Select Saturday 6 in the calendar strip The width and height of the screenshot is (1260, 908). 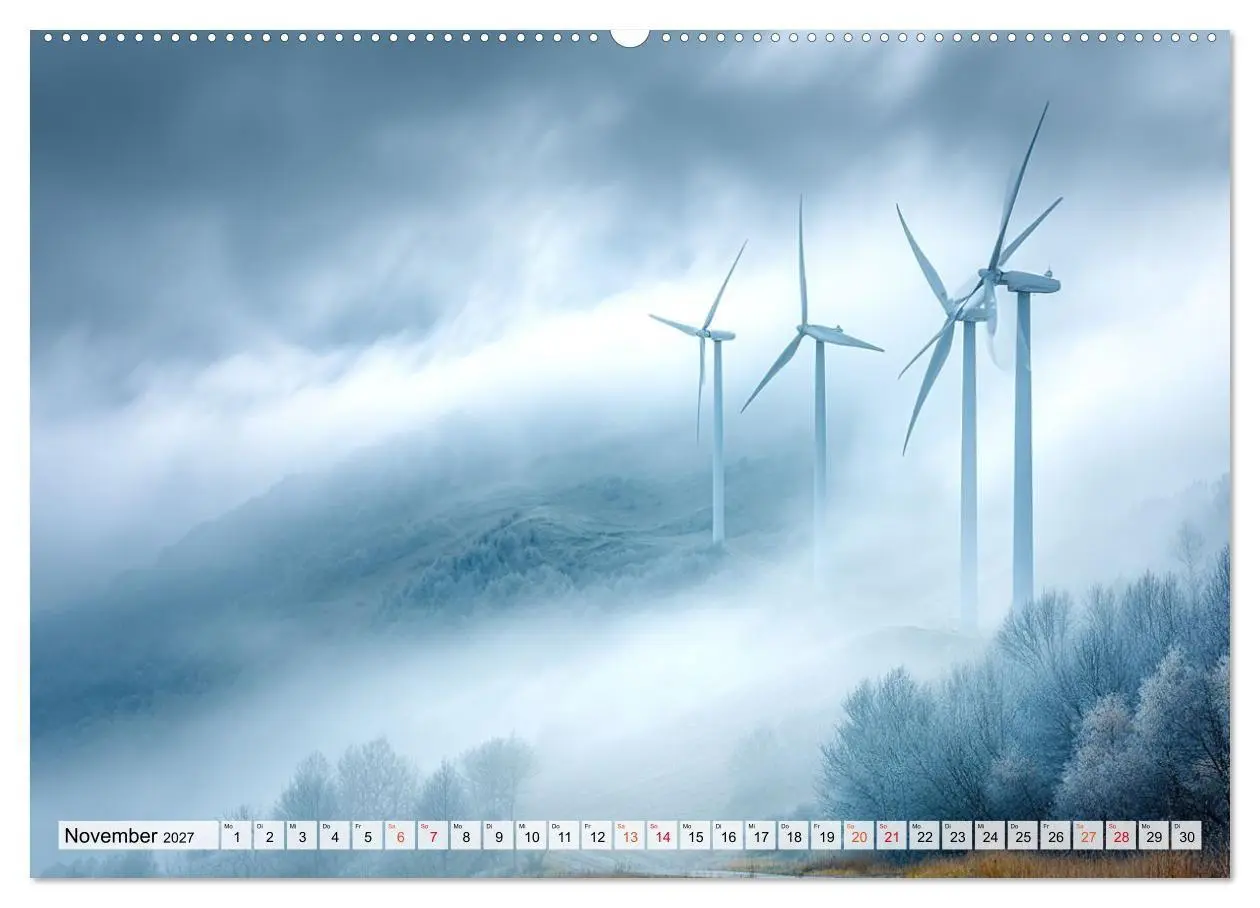point(400,836)
